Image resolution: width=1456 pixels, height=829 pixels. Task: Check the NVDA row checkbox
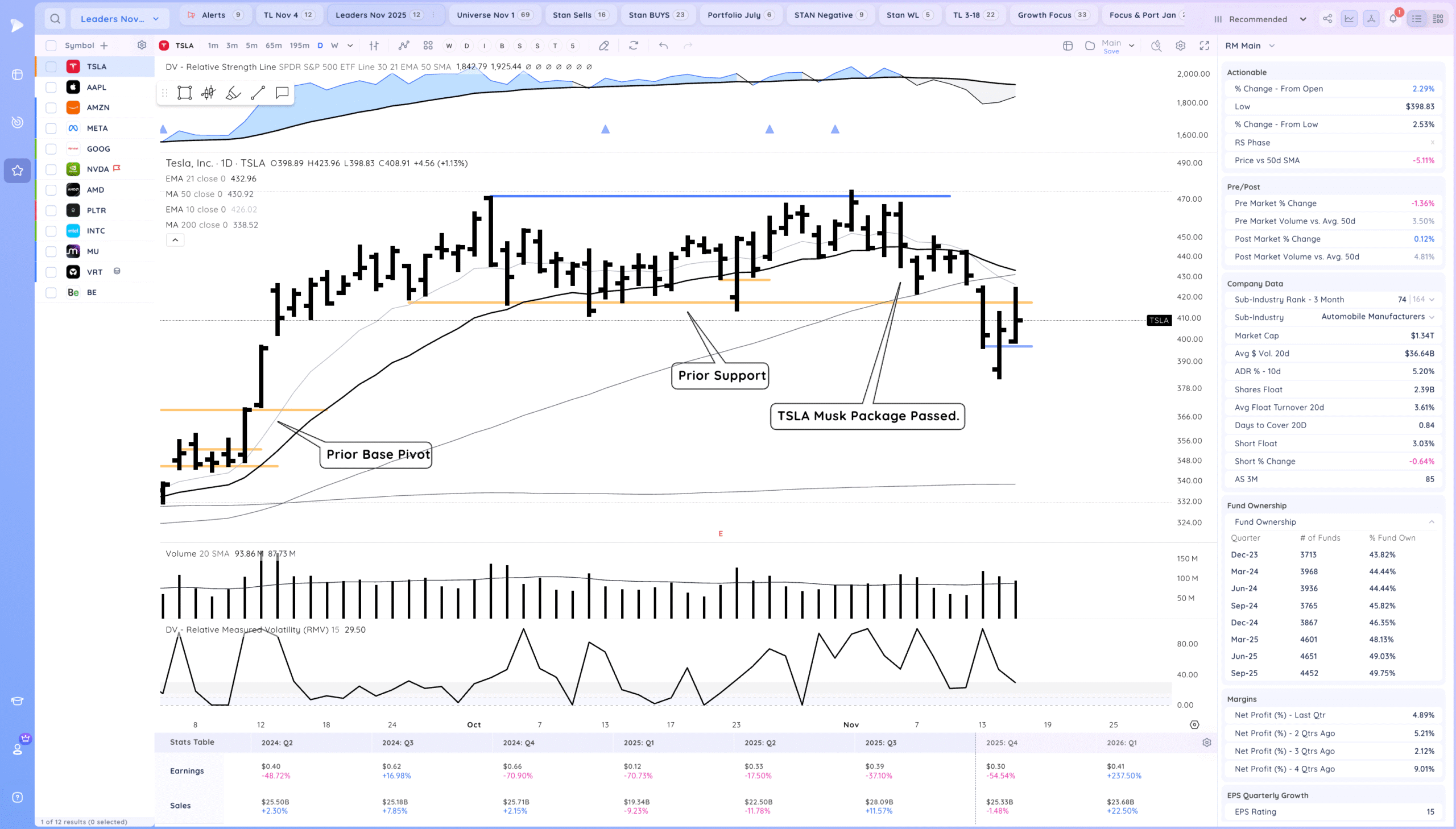click(51, 169)
